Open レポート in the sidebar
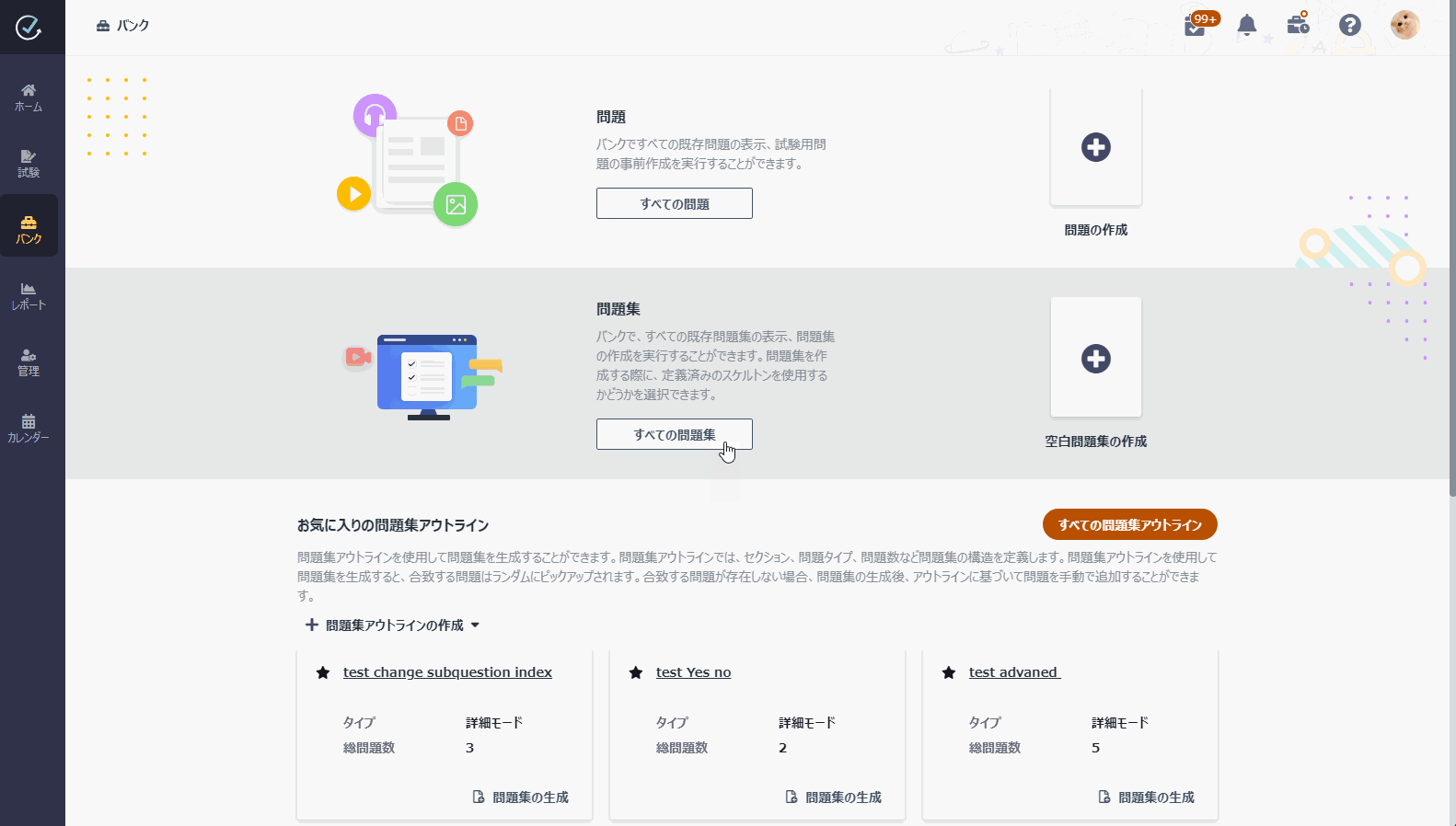The height and width of the screenshot is (826, 1456). [29, 295]
